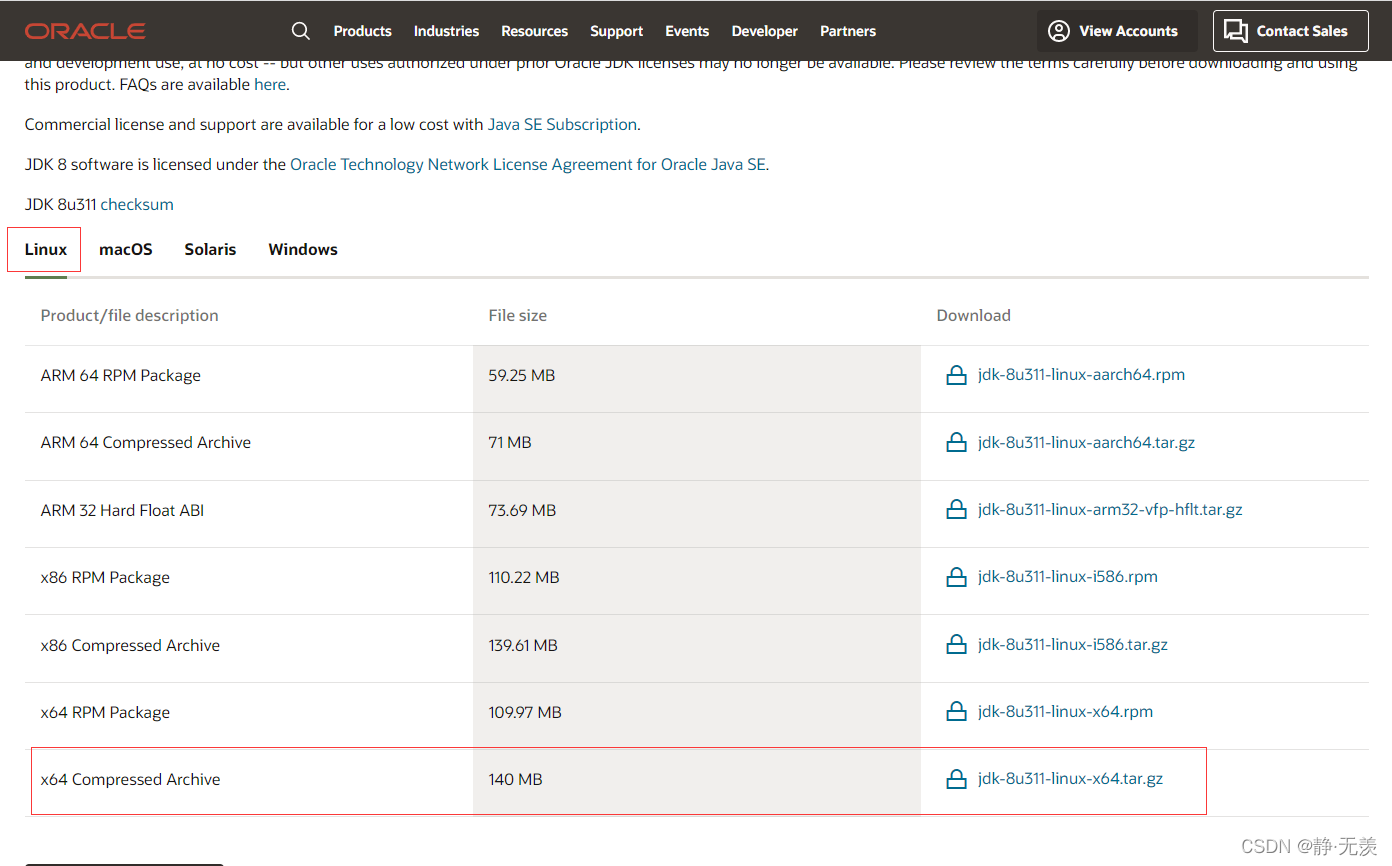This screenshot has height=866, width=1392.
Task: Download jdk-8u311-linux-x64.rpm
Action: pos(1065,712)
